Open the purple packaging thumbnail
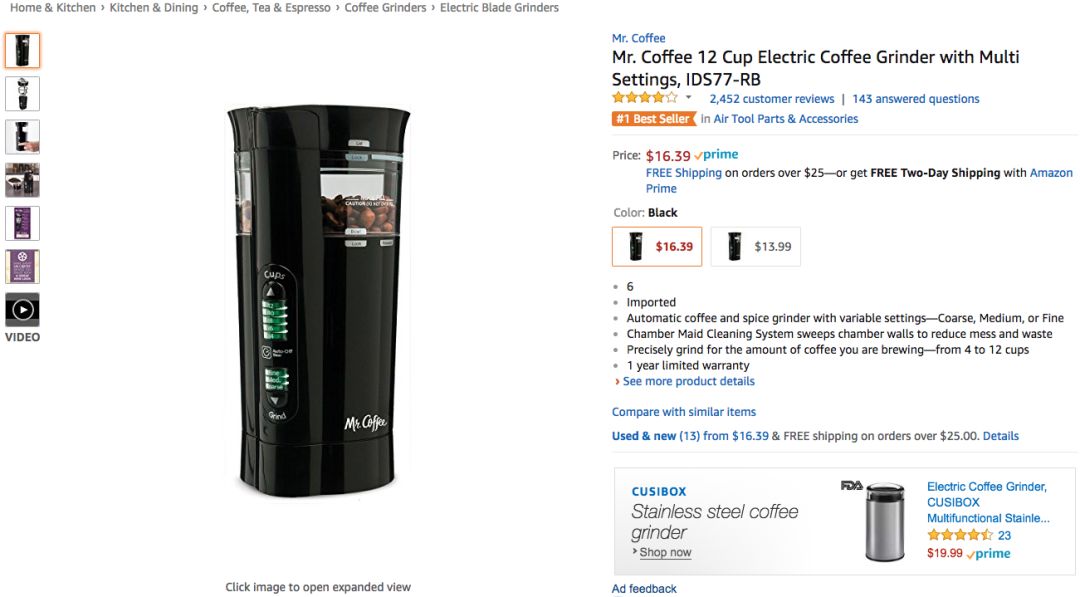The width and height of the screenshot is (1080, 597). tap(22, 223)
